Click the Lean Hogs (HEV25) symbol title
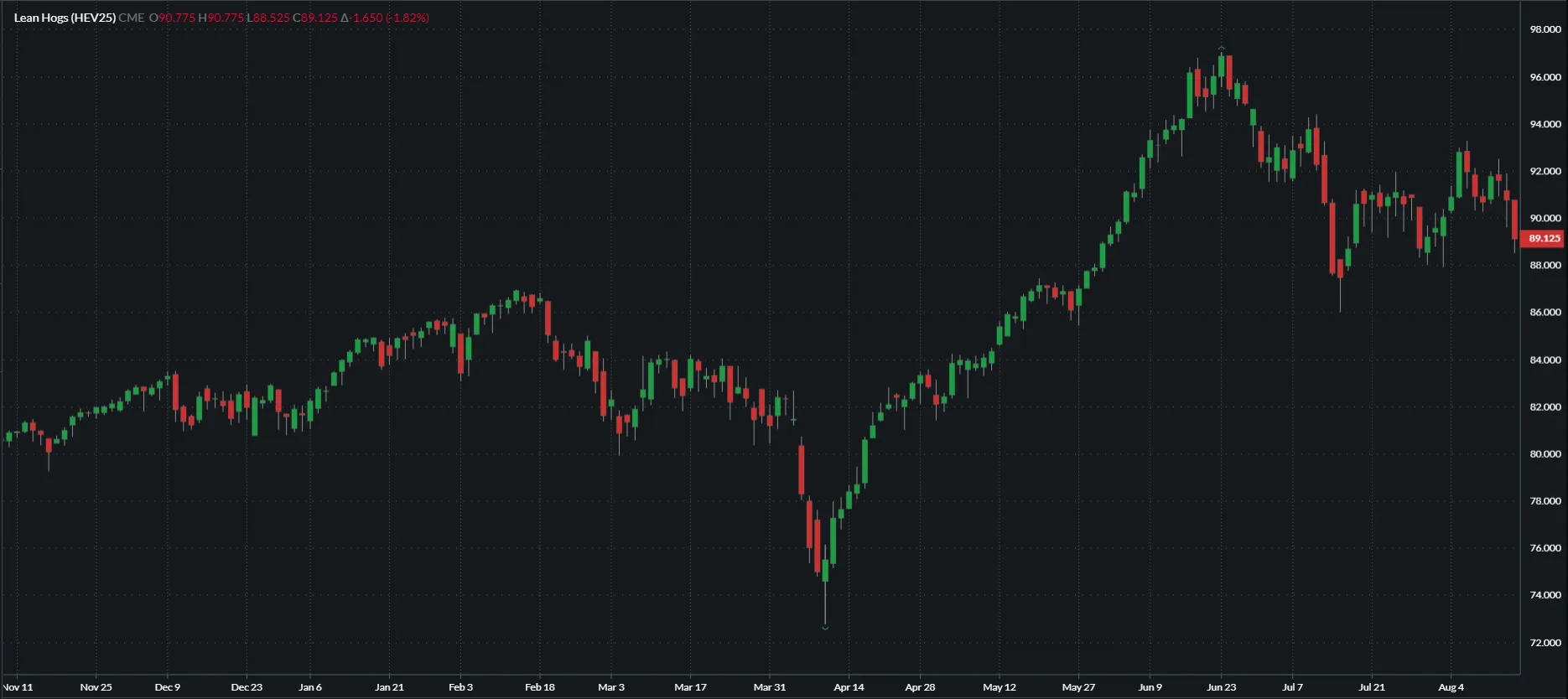The height and width of the screenshot is (699, 1568). tap(65, 18)
